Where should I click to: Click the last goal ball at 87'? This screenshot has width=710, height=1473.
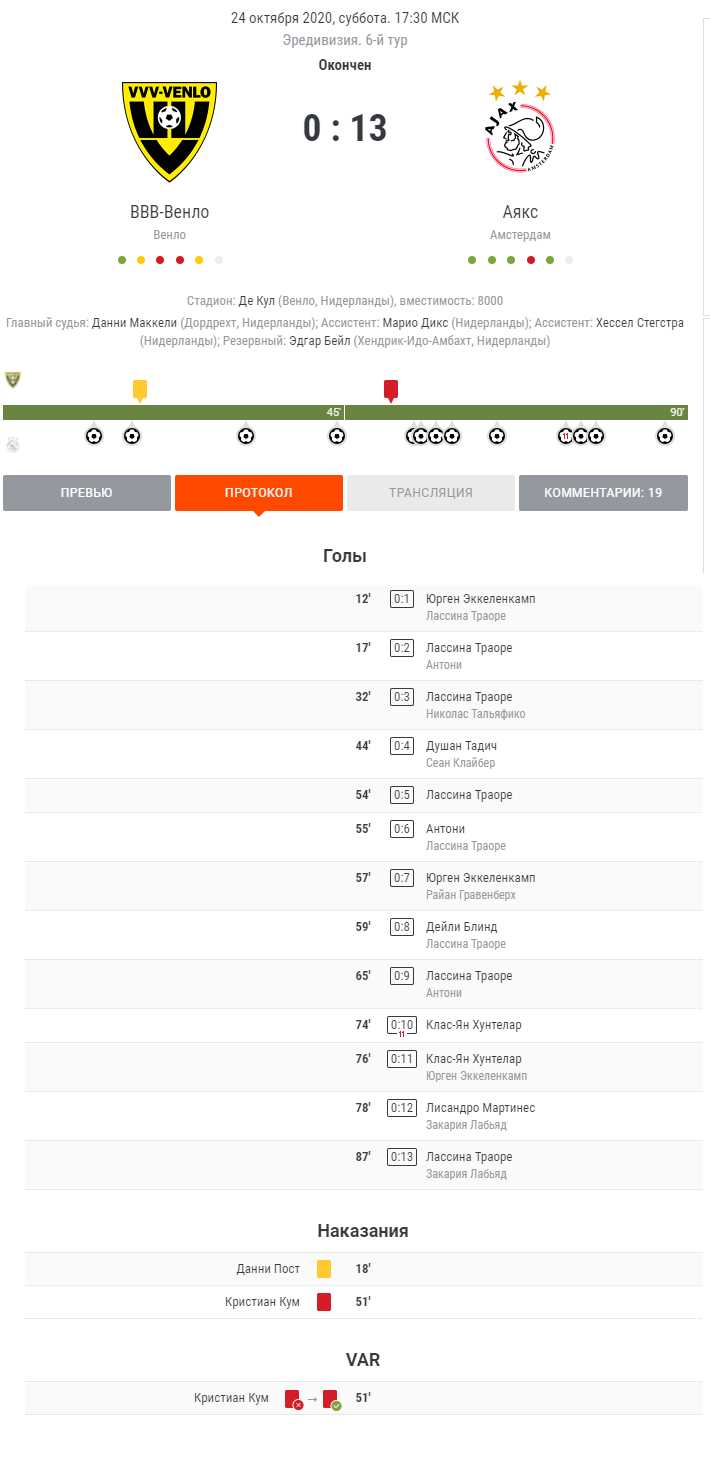click(665, 436)
